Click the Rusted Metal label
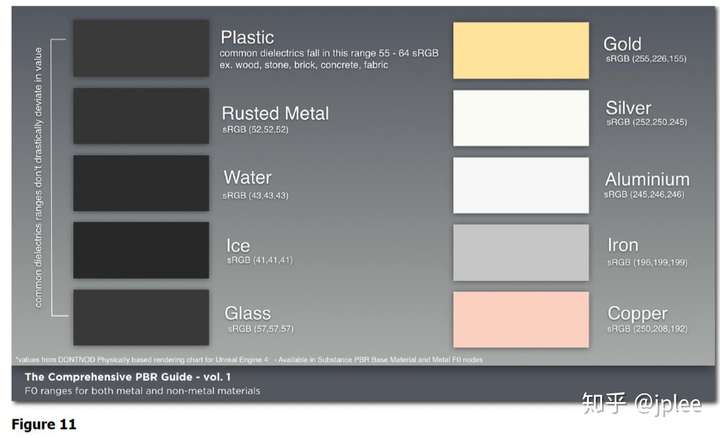This screenshot has height=436, width=720. tap(275, 113)
